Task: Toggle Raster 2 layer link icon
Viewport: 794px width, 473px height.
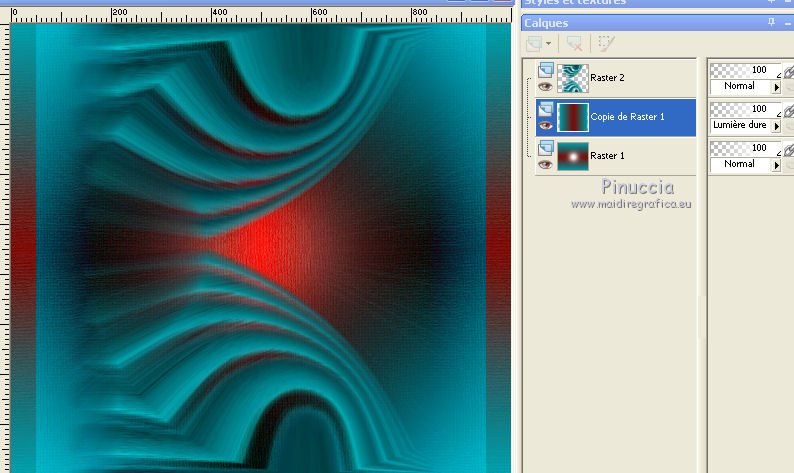Action: click(788, 71)
